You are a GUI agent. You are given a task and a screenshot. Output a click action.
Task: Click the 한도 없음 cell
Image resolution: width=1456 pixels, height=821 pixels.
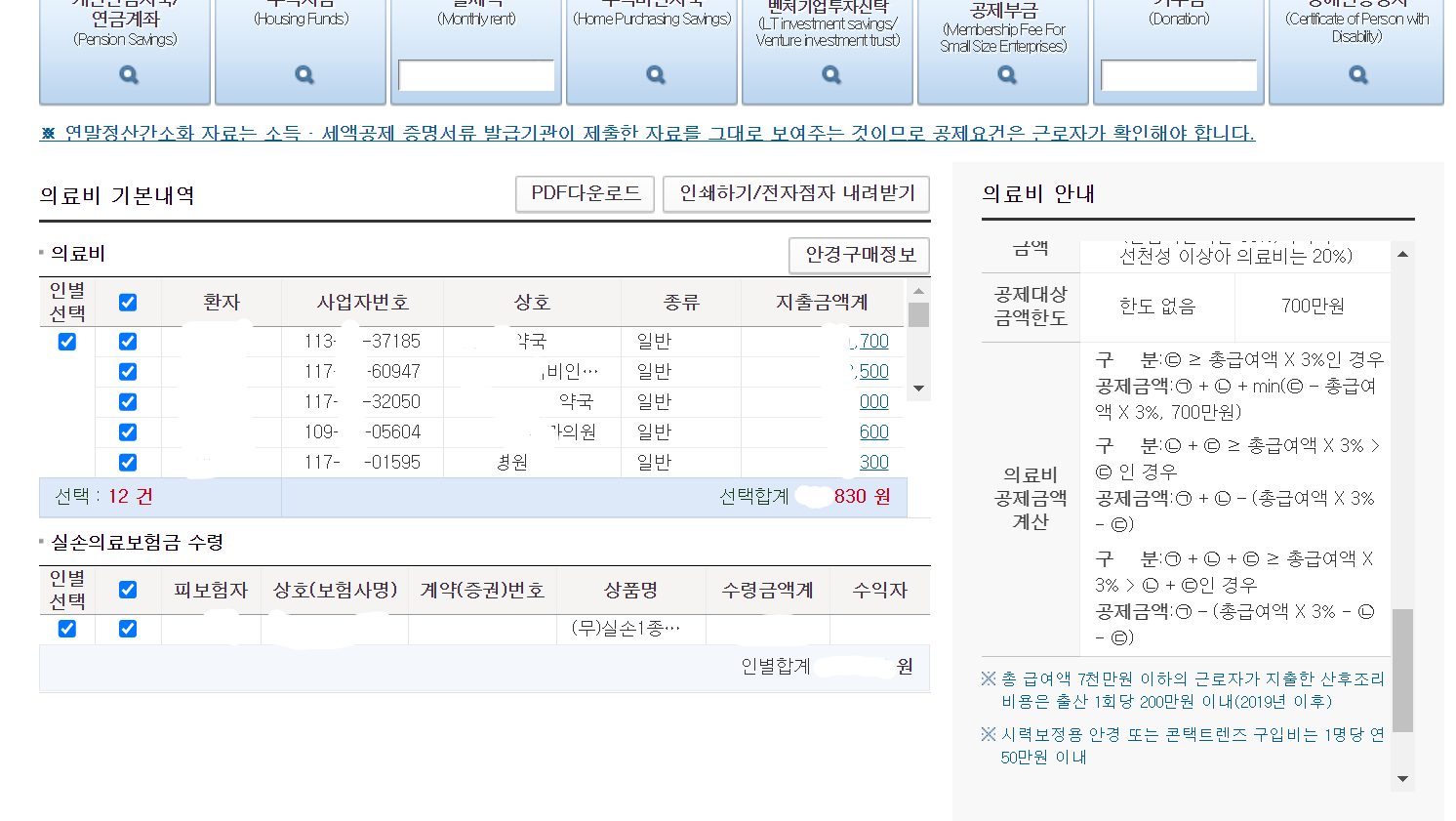point(1157,307)
